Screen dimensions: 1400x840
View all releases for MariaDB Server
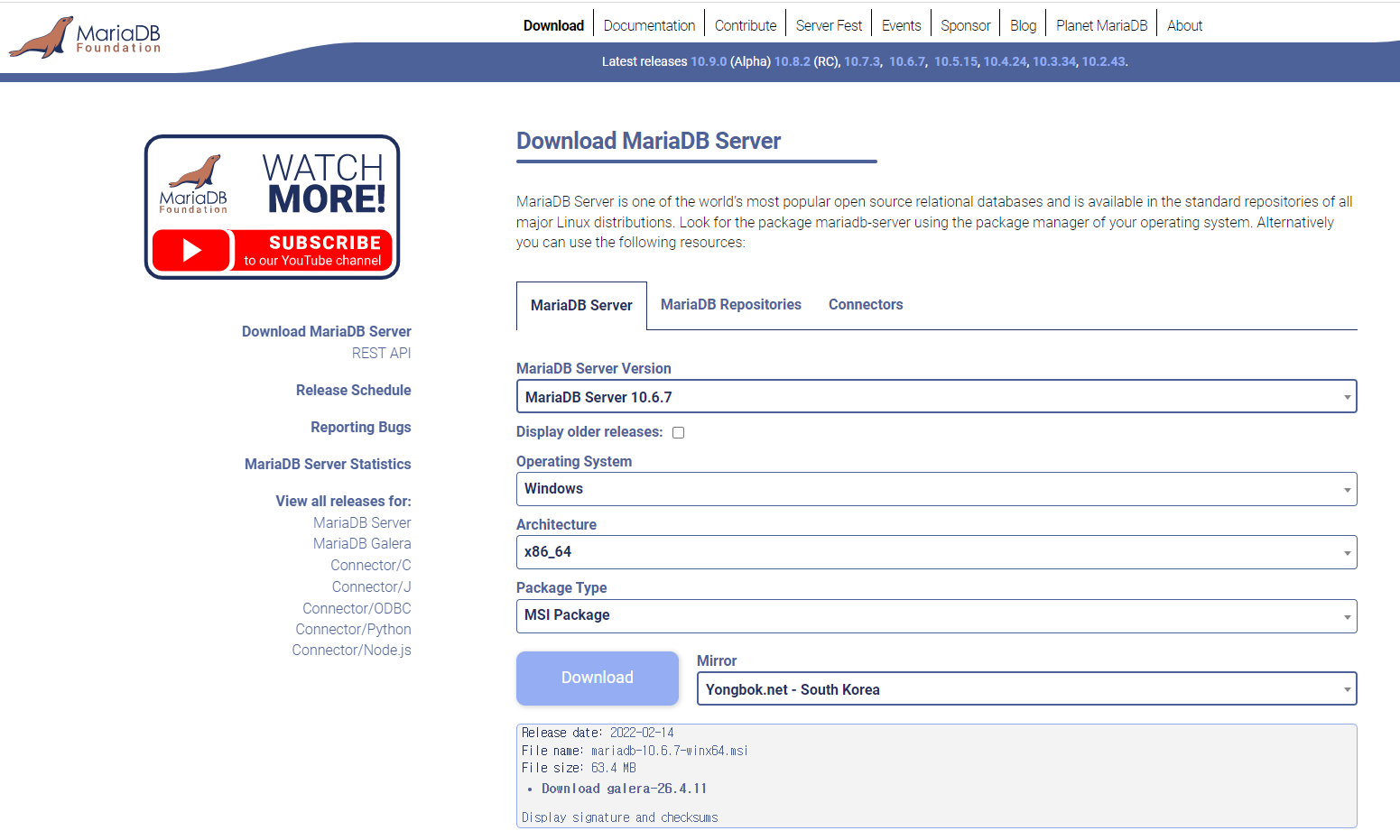pyautogui.click(x=362, y=522)
